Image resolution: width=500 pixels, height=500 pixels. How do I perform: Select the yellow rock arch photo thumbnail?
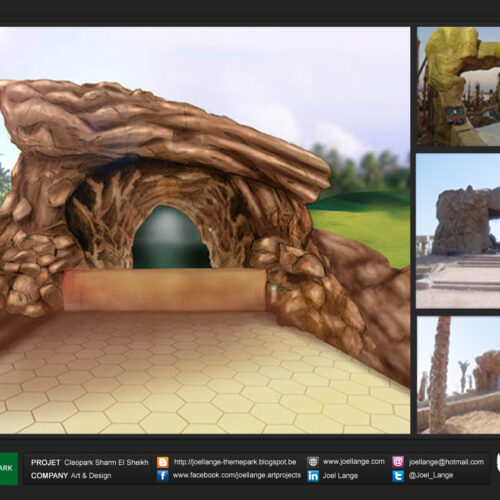pyautogui.click(x=458, y=86)
